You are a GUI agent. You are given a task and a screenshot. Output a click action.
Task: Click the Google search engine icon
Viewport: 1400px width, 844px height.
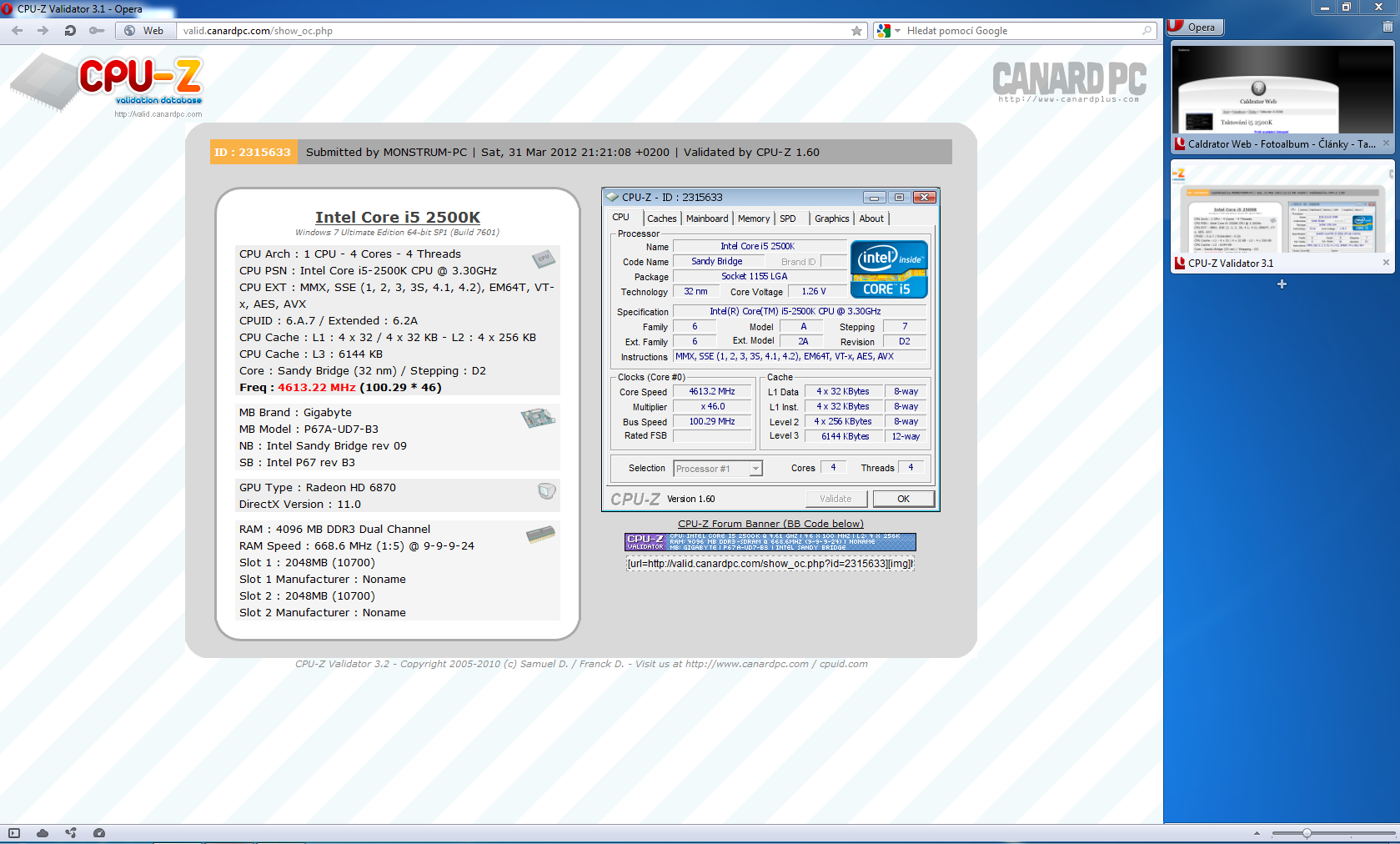(884, 31)
